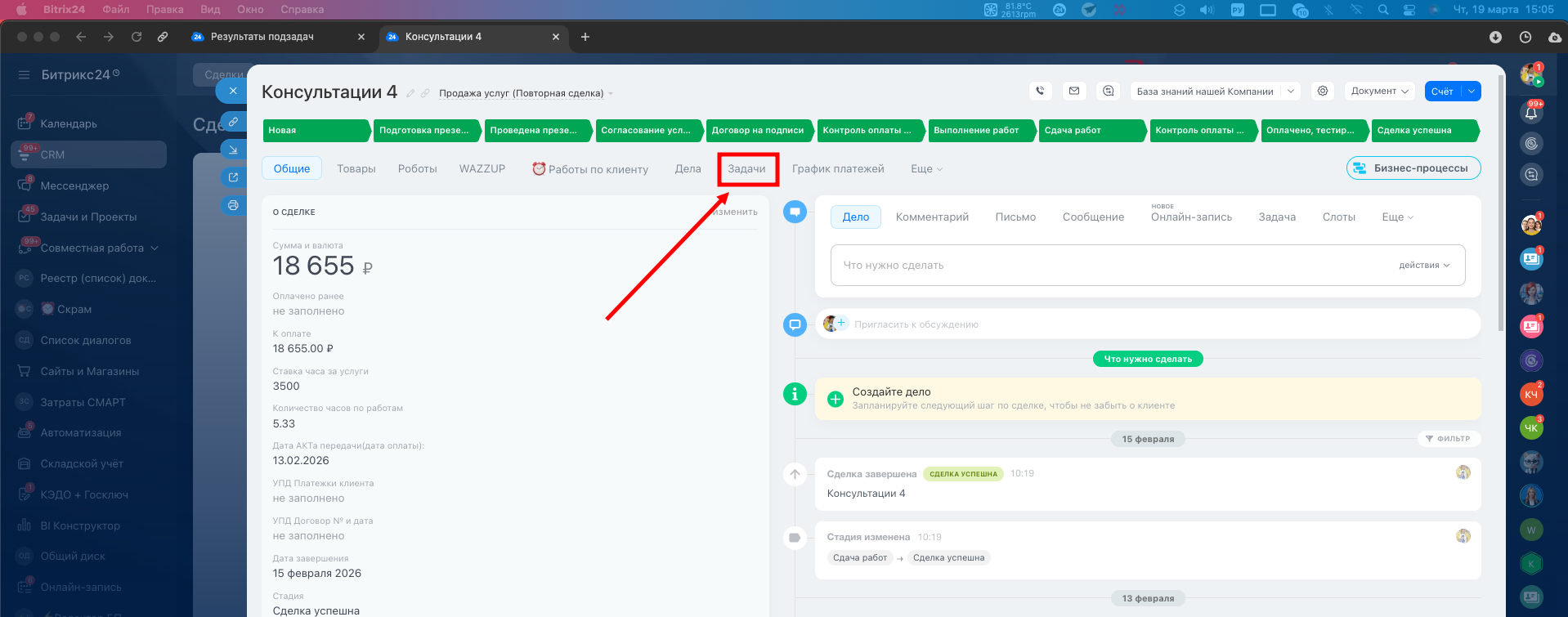Click the downloads icon in browser toolbar

pos(1495,37)
